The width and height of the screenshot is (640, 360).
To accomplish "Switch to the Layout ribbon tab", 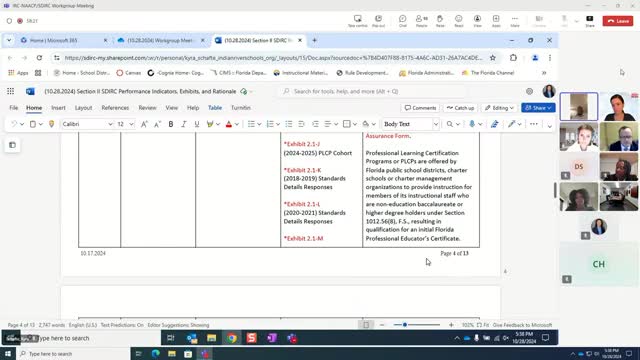I will point(83,108).
